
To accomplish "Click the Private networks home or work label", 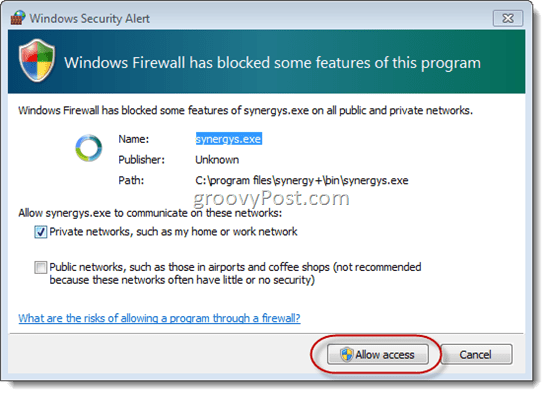I will (173, 232).
